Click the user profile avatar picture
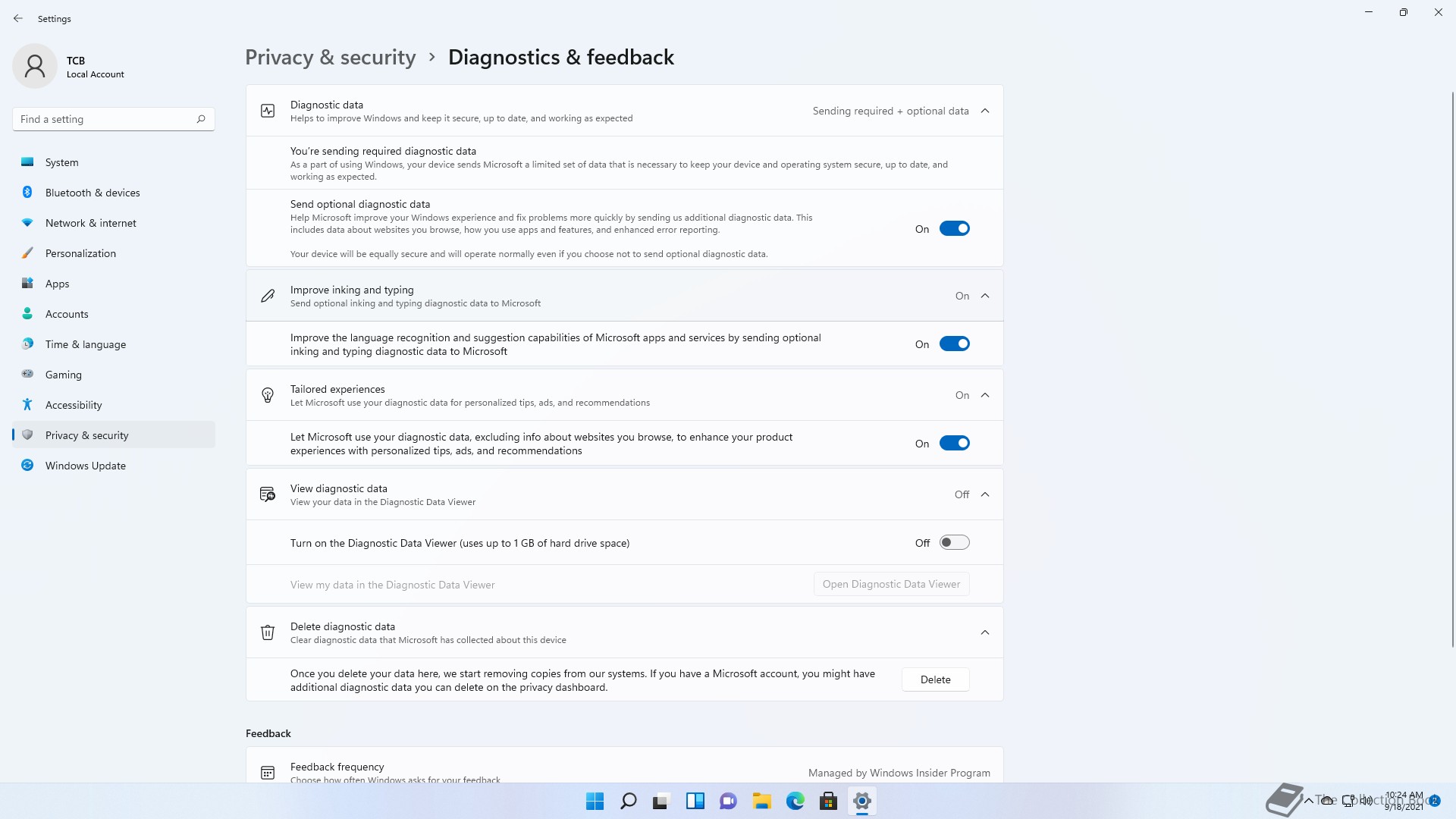 (35, 67)
